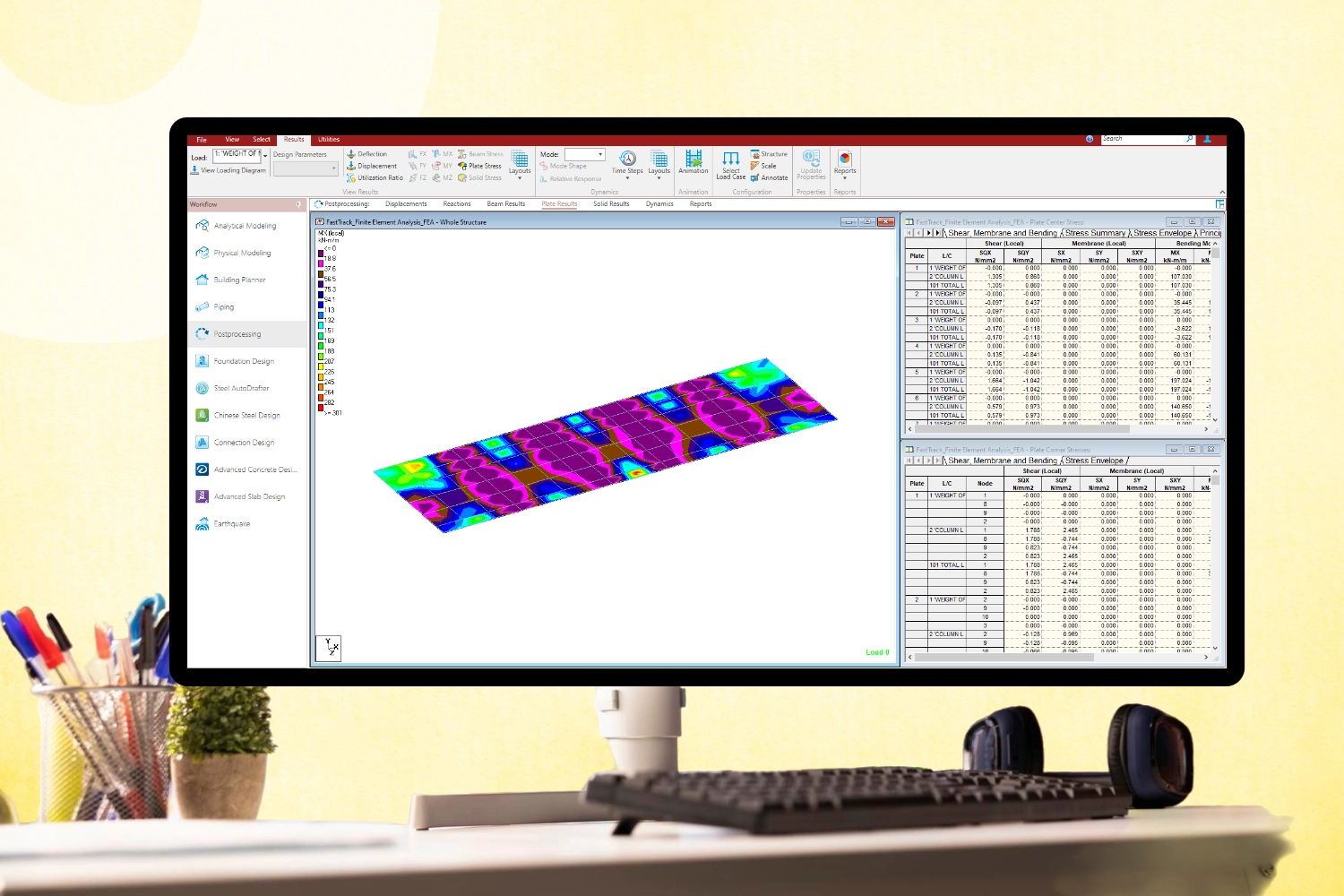Click the Search input field
The height and width of the screenshot is (896, 1344).
pyautogui.click(x=1142, y=139)
